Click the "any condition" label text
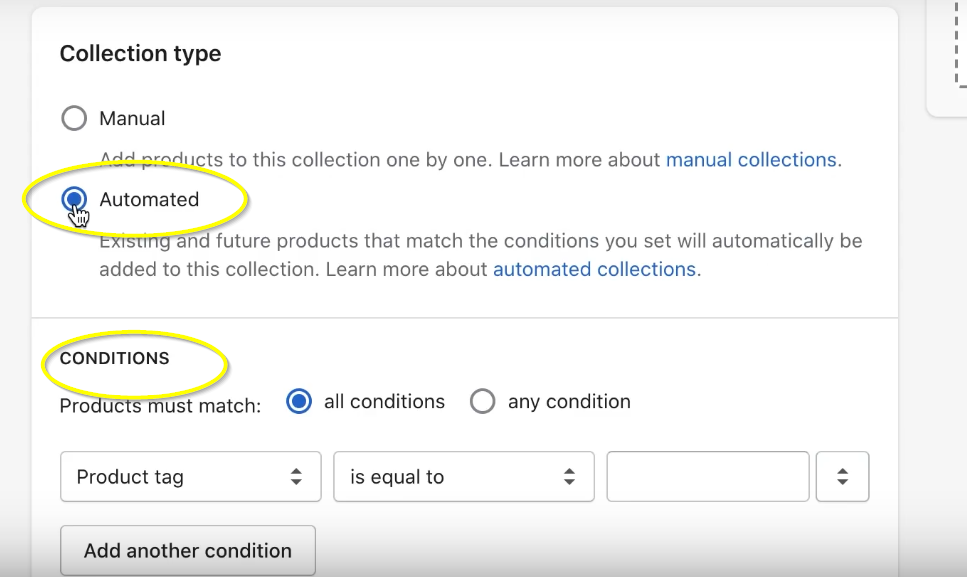The width and height of the screenshot is (967, 577). 569,402
